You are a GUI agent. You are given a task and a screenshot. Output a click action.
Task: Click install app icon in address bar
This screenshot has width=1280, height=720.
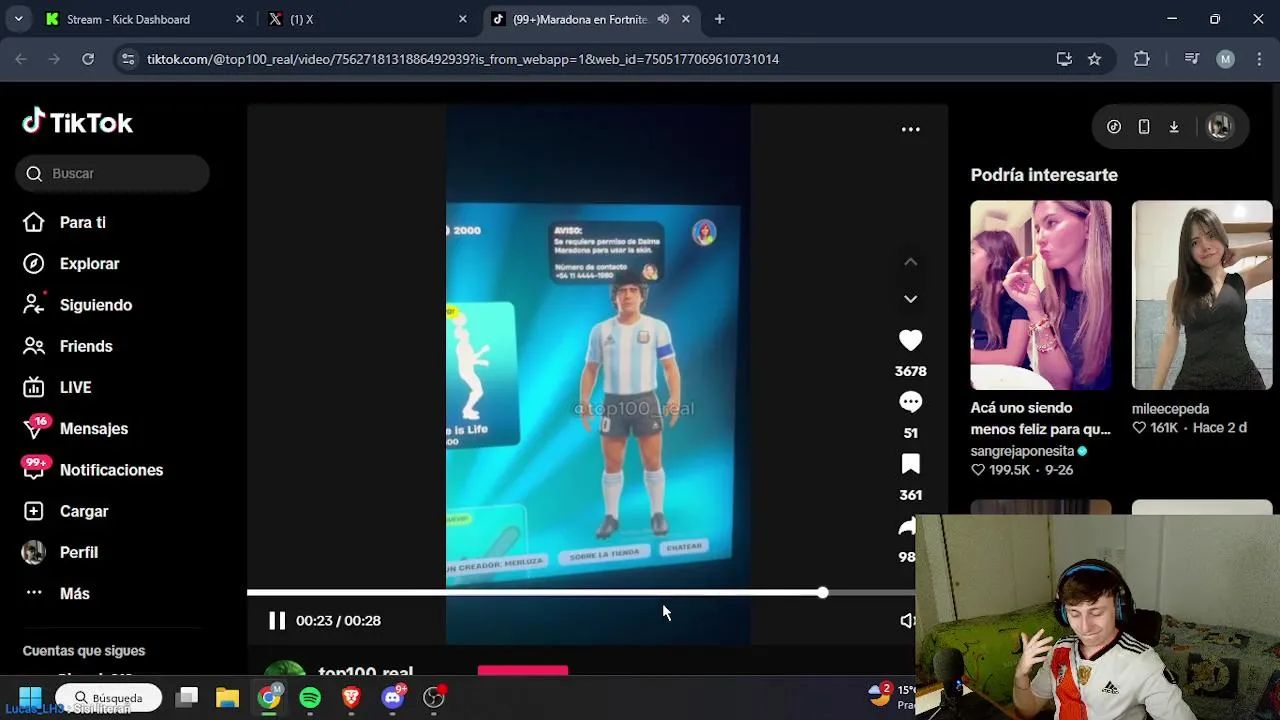pyautogui.click(x=1064, y=59)
